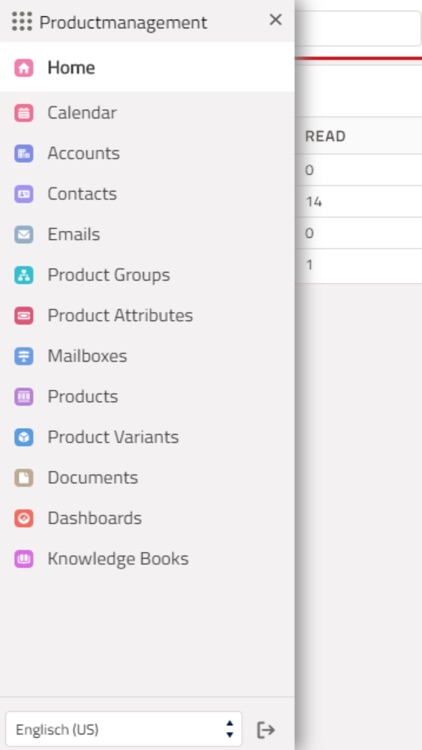Image resolution: width=422 pixels, height=750 pixels.
Task: Click the teal Product Groups hierarchy icon
Action: tap(24, 275)
